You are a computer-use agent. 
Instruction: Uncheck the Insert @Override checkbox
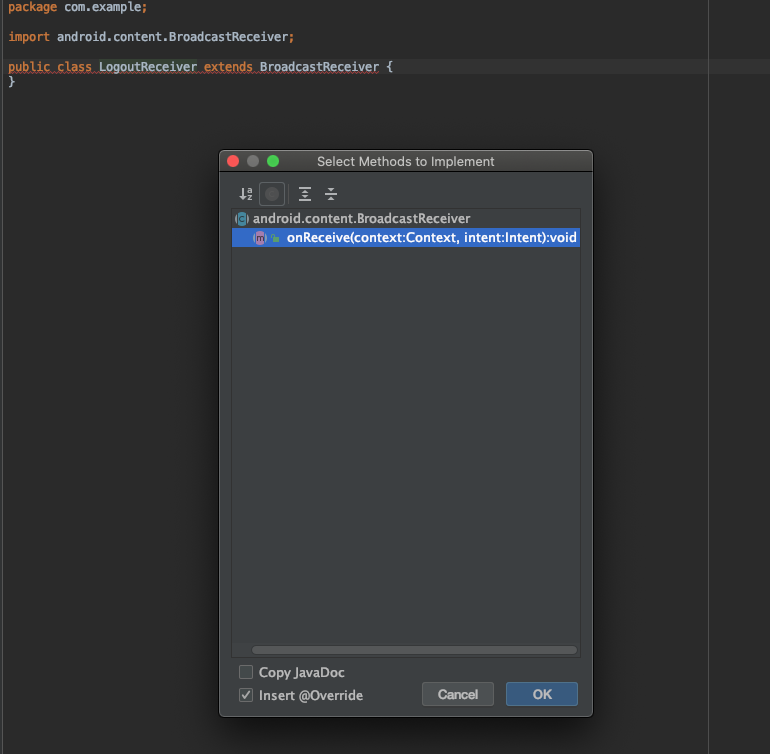246,695
